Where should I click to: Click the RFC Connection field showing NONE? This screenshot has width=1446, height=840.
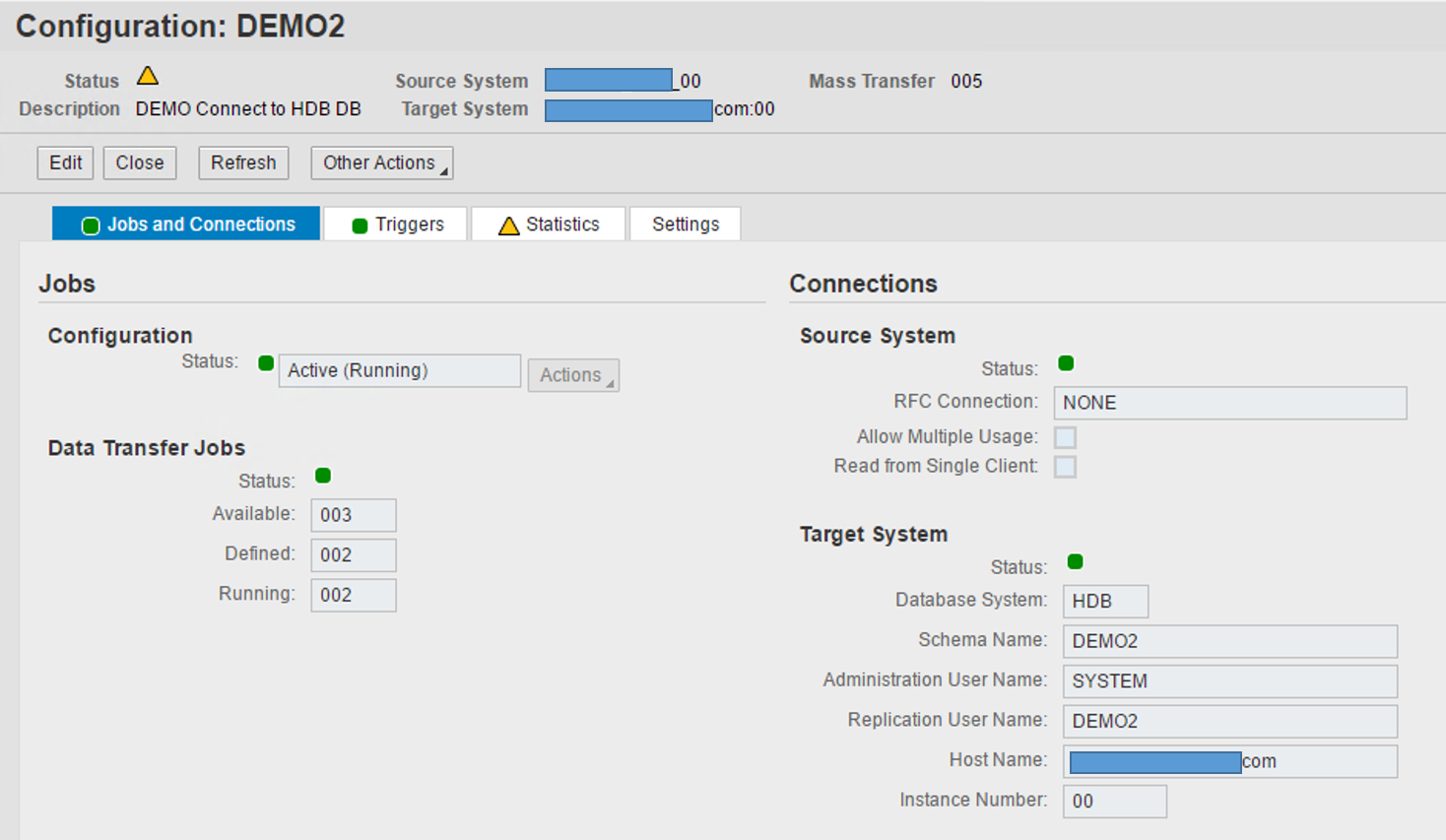pyautogui.click(x=1229, y=403)
